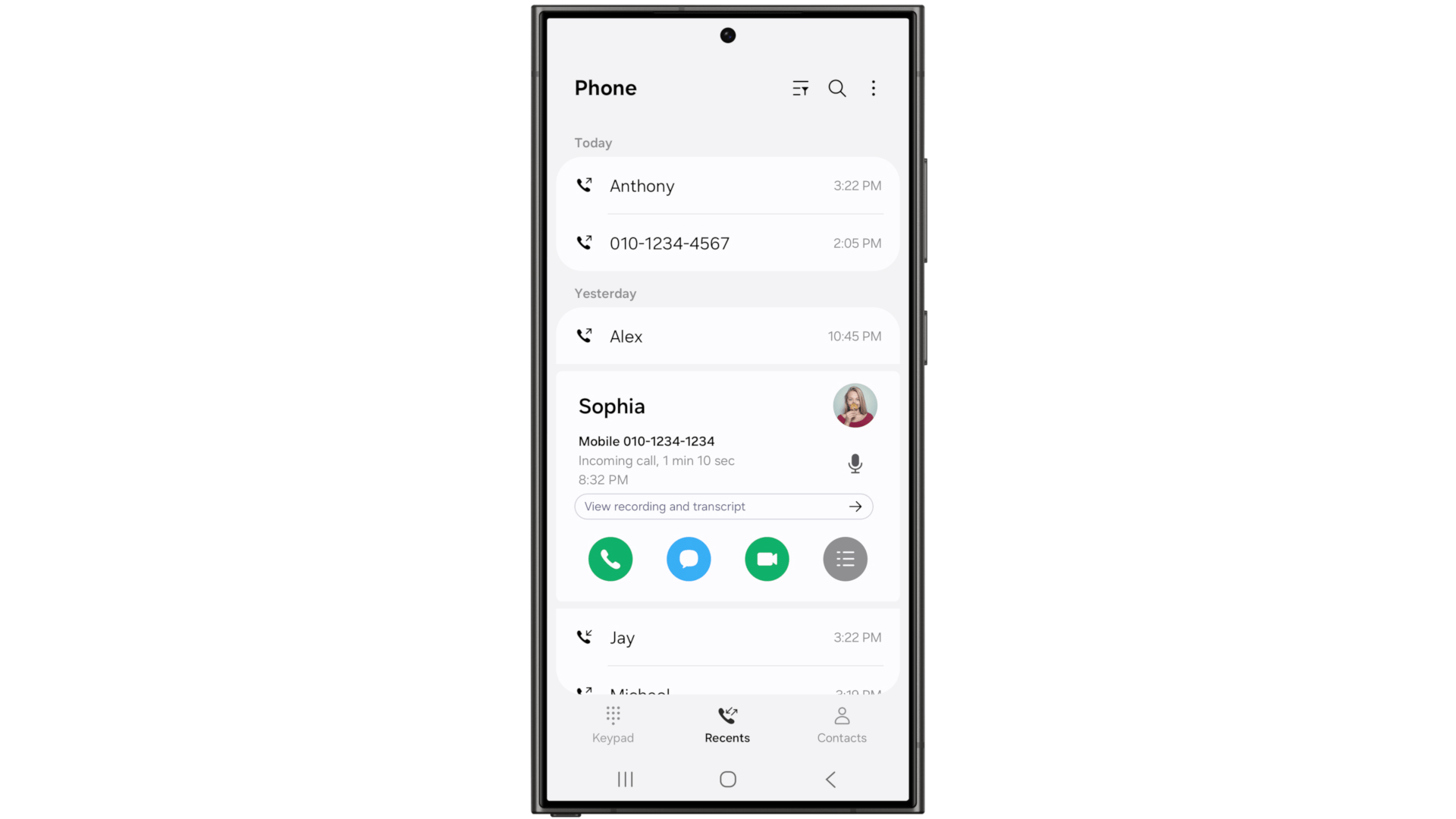The height and width of the screenshot is (819, 1456).
Task: Tap the arrow on recording transcript link
Action: click(855, 506)
